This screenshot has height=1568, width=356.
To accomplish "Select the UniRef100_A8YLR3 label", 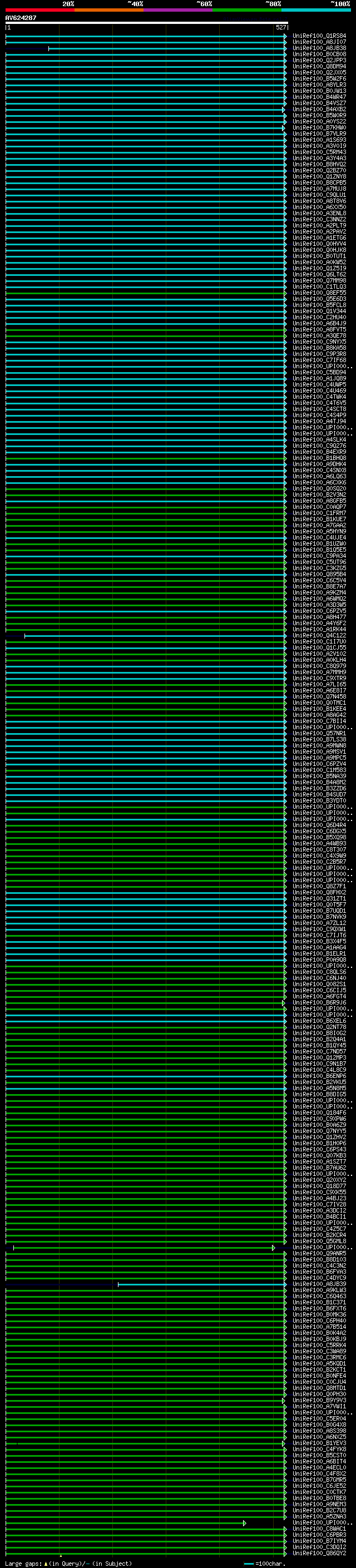I will coord(319,85).
